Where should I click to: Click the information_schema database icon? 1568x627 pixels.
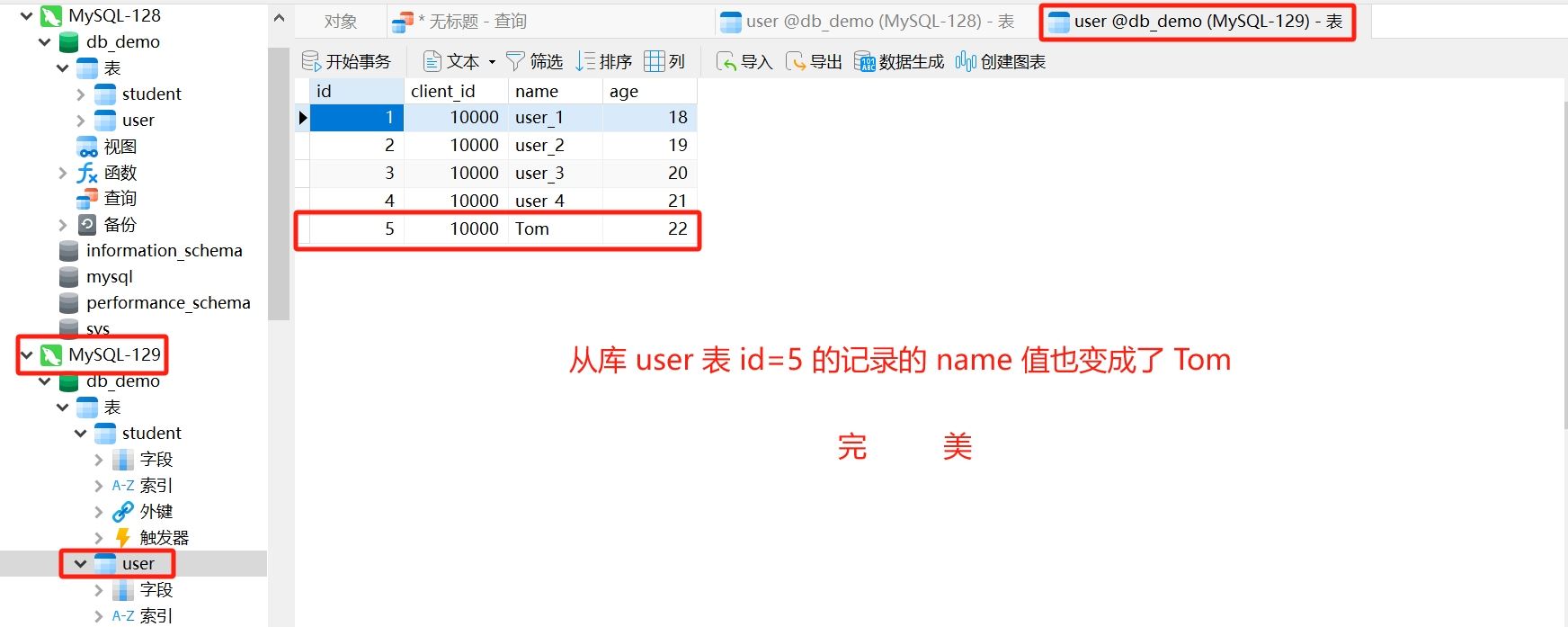coord(69,250)
